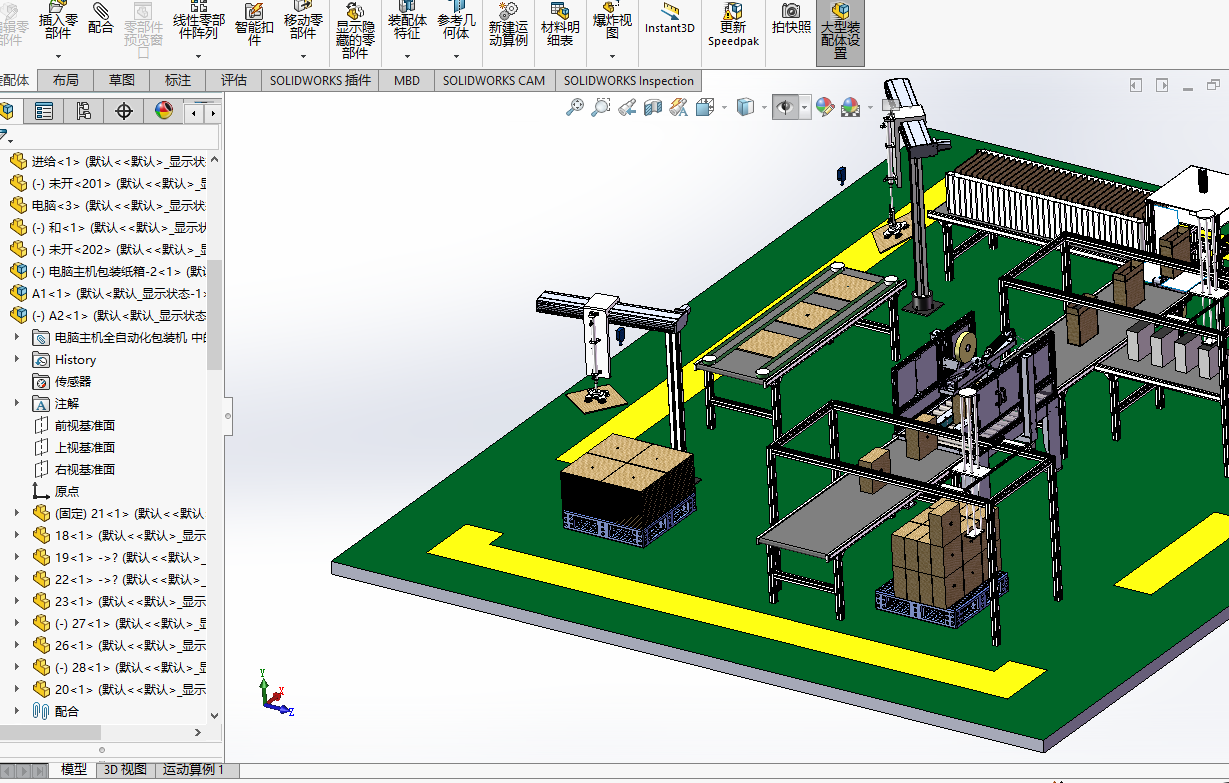This screenshot has width=1229, height=783.
Task: Click the manager tabs right scroll arrow
Action: coord(212,112)
